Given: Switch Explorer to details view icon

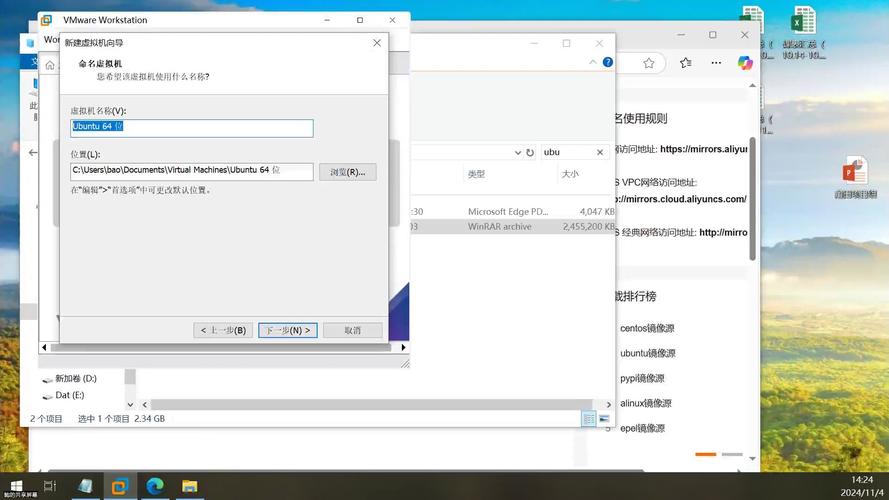Looking at the screenshot, I should coord(589,419).
